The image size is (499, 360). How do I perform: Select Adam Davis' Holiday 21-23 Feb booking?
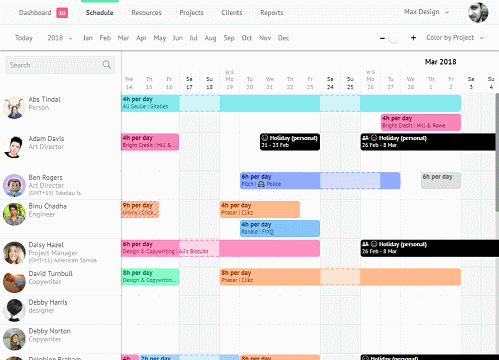(290, 142)
